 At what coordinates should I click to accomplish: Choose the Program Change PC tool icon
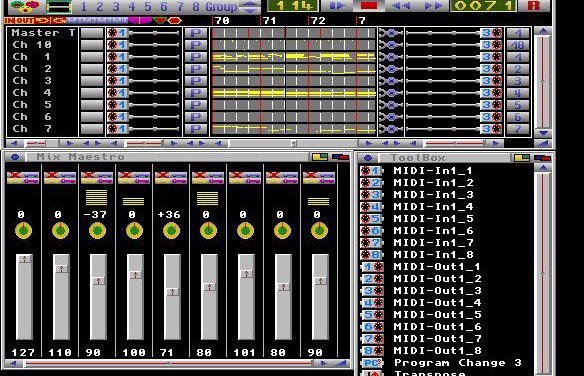coord(372,363)
